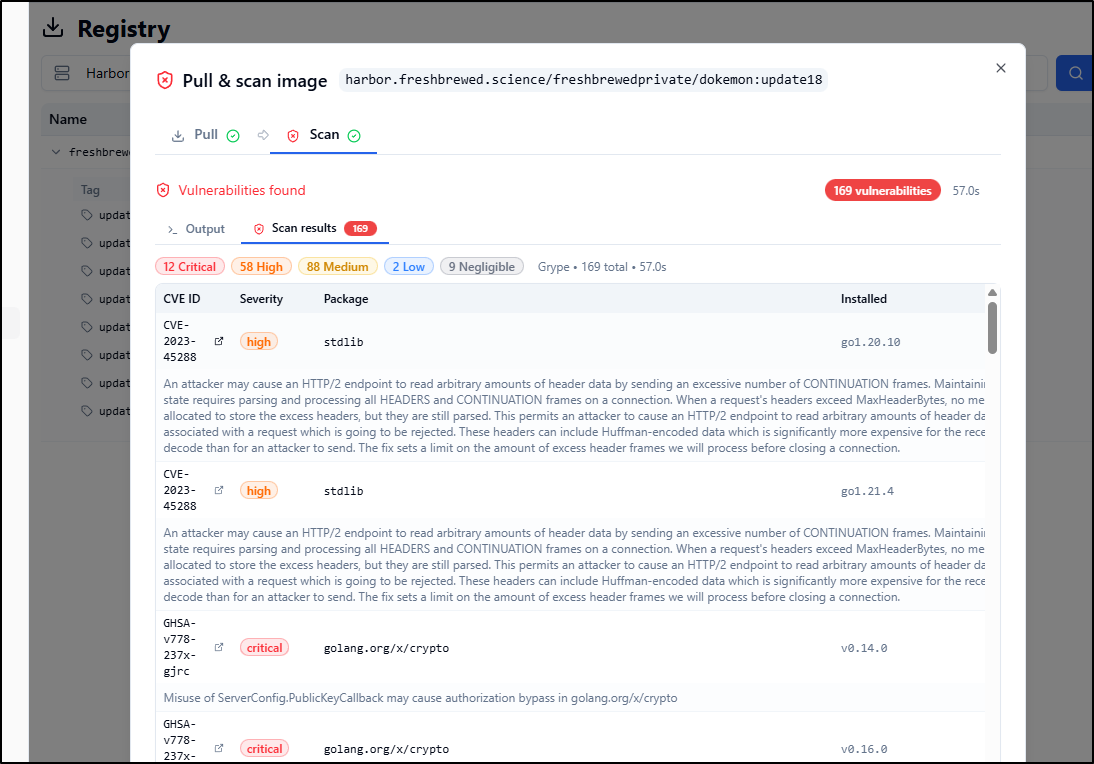Open external link for first CVE-2023-45288

(x=219, y=341)
